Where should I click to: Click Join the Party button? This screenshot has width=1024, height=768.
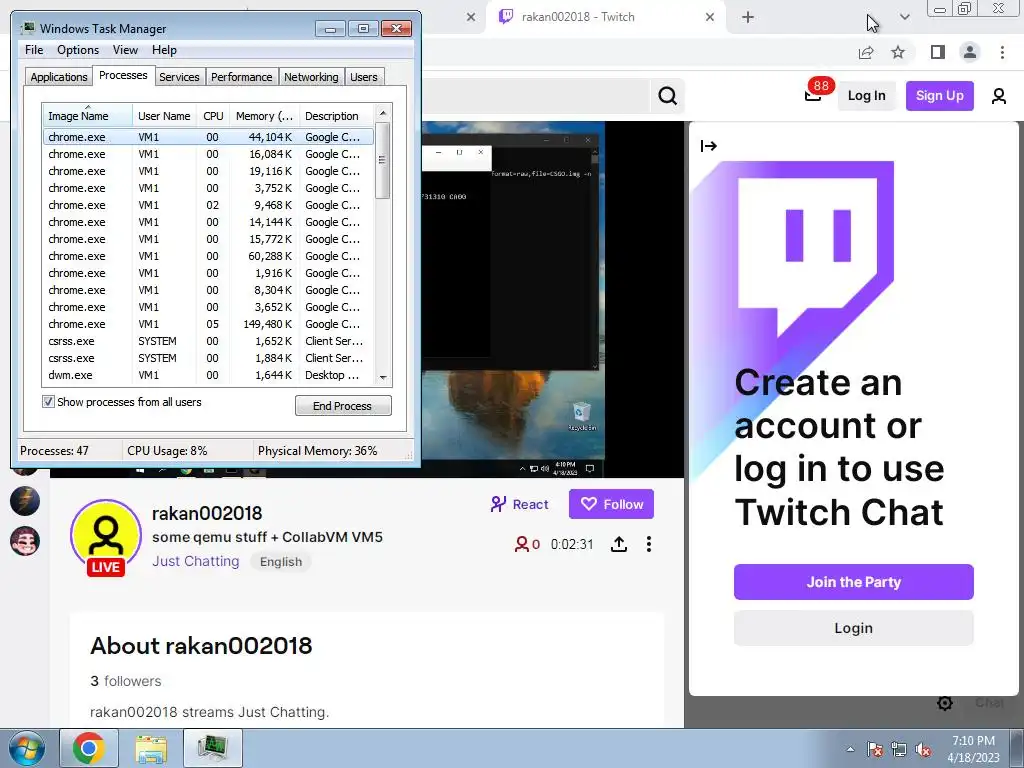(x=854, y=582)
